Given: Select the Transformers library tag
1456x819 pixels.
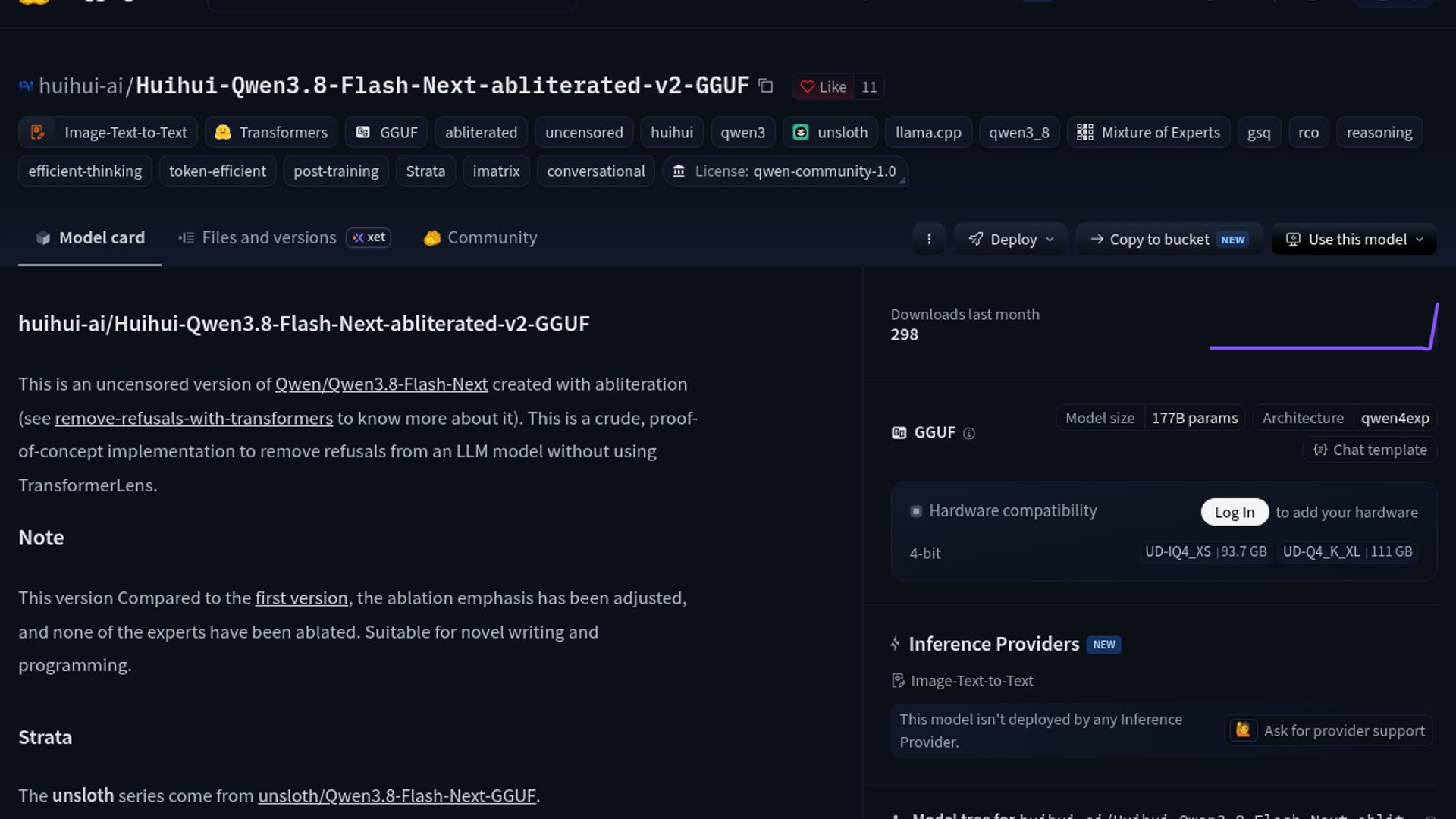Looking at the screenshot, I should point(271,132).
